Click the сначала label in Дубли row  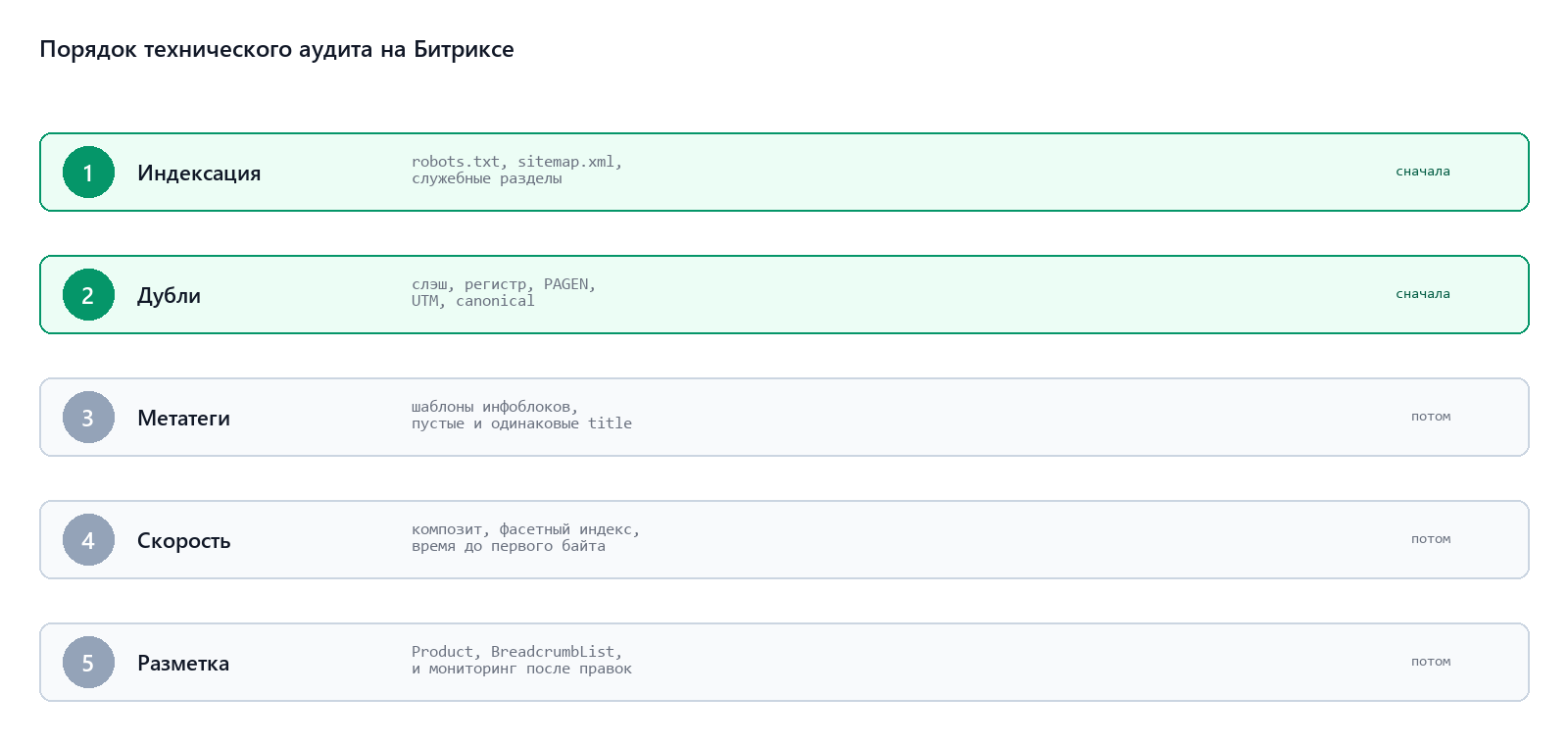1423,294
